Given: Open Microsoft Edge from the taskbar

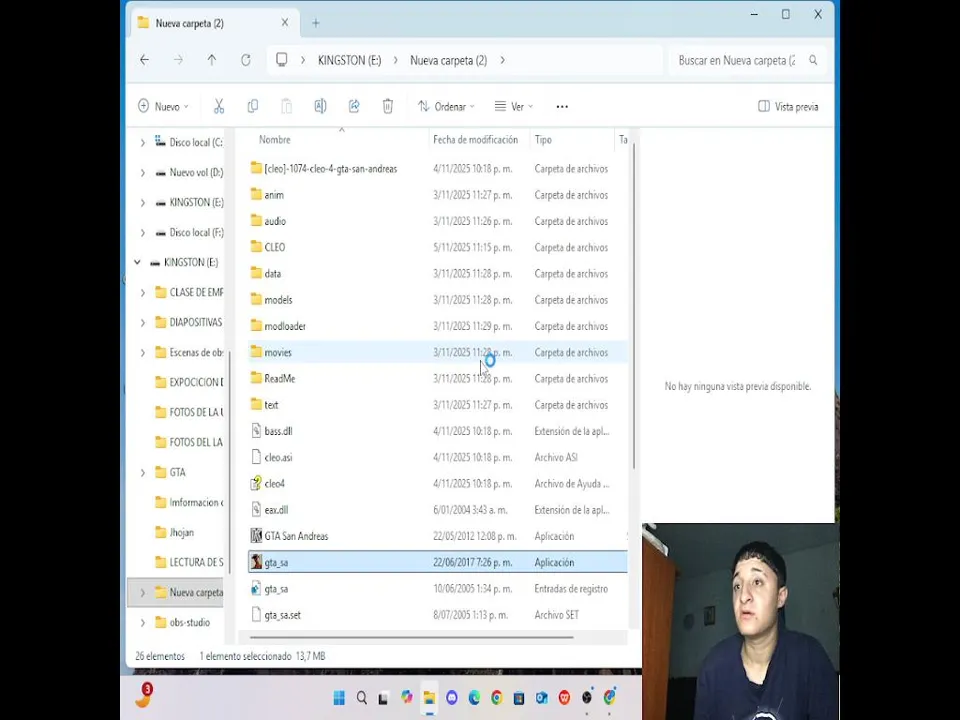Looking at the screenshot, I should pos(474,697).
